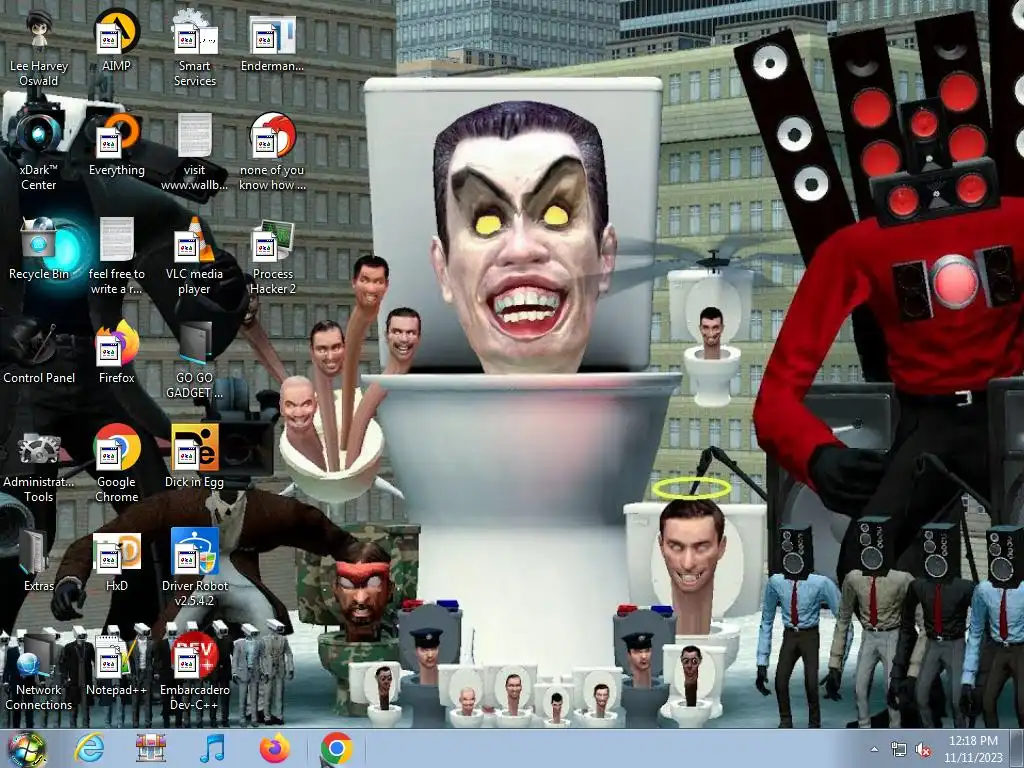Select the HxD hex editor shortcut

click(116, 560)
